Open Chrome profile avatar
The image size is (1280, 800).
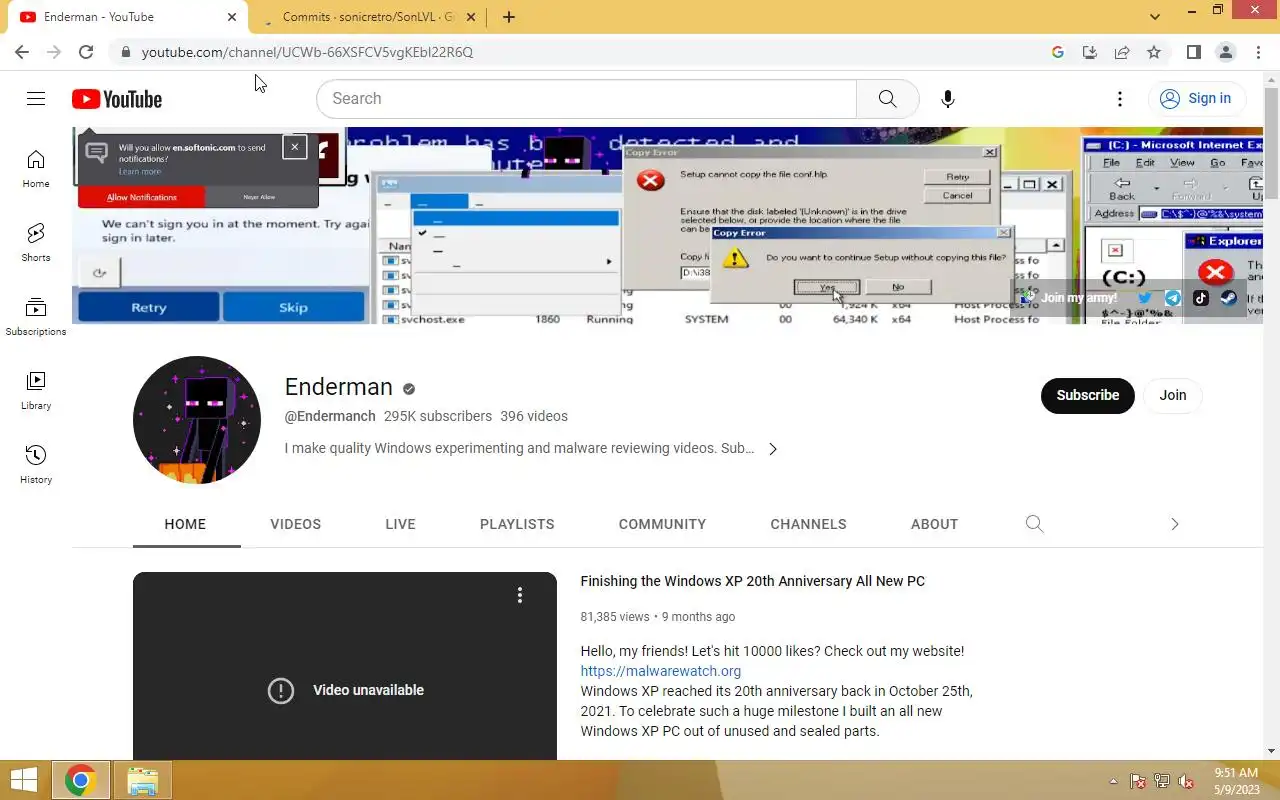[1225, 52]
